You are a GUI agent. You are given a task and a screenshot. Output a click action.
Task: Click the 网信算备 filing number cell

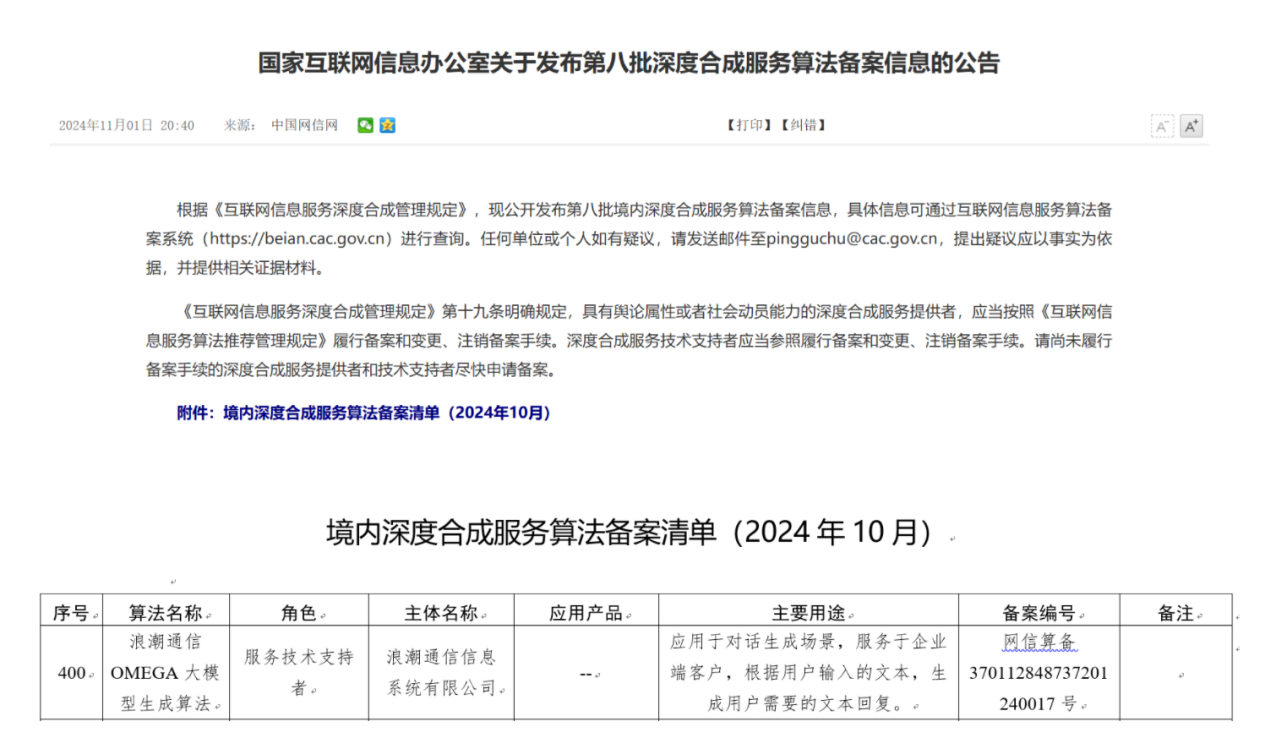1039,673
